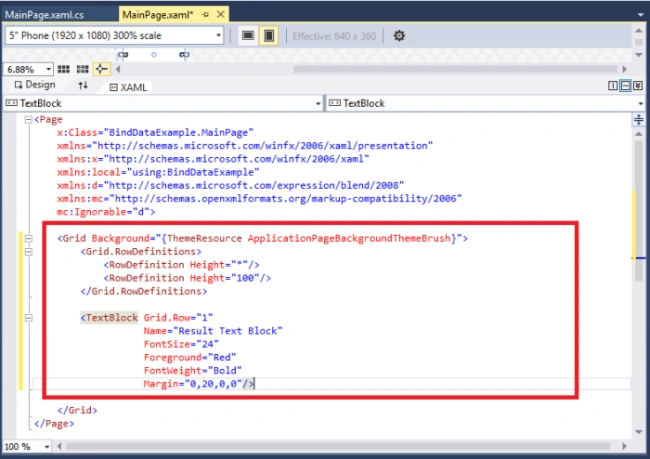650x459 pixels.
Task: Open left TextBlock element dropdown
Action: coord(162,103)
